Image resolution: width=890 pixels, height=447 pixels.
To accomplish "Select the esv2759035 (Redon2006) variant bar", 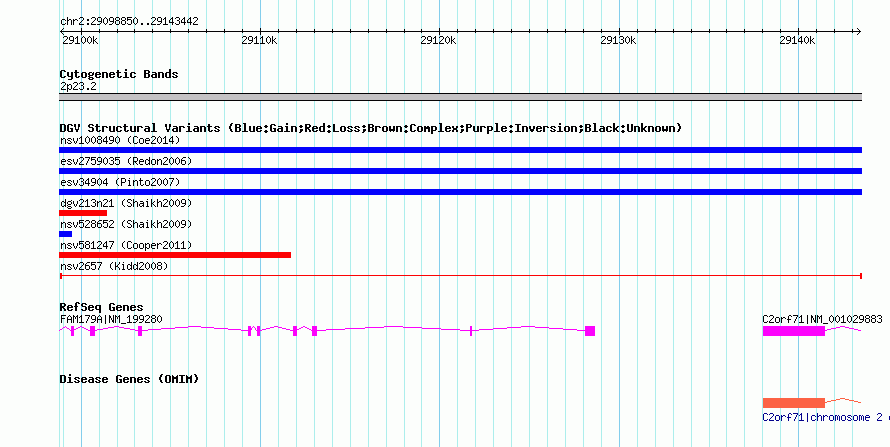I will (460, 171).
